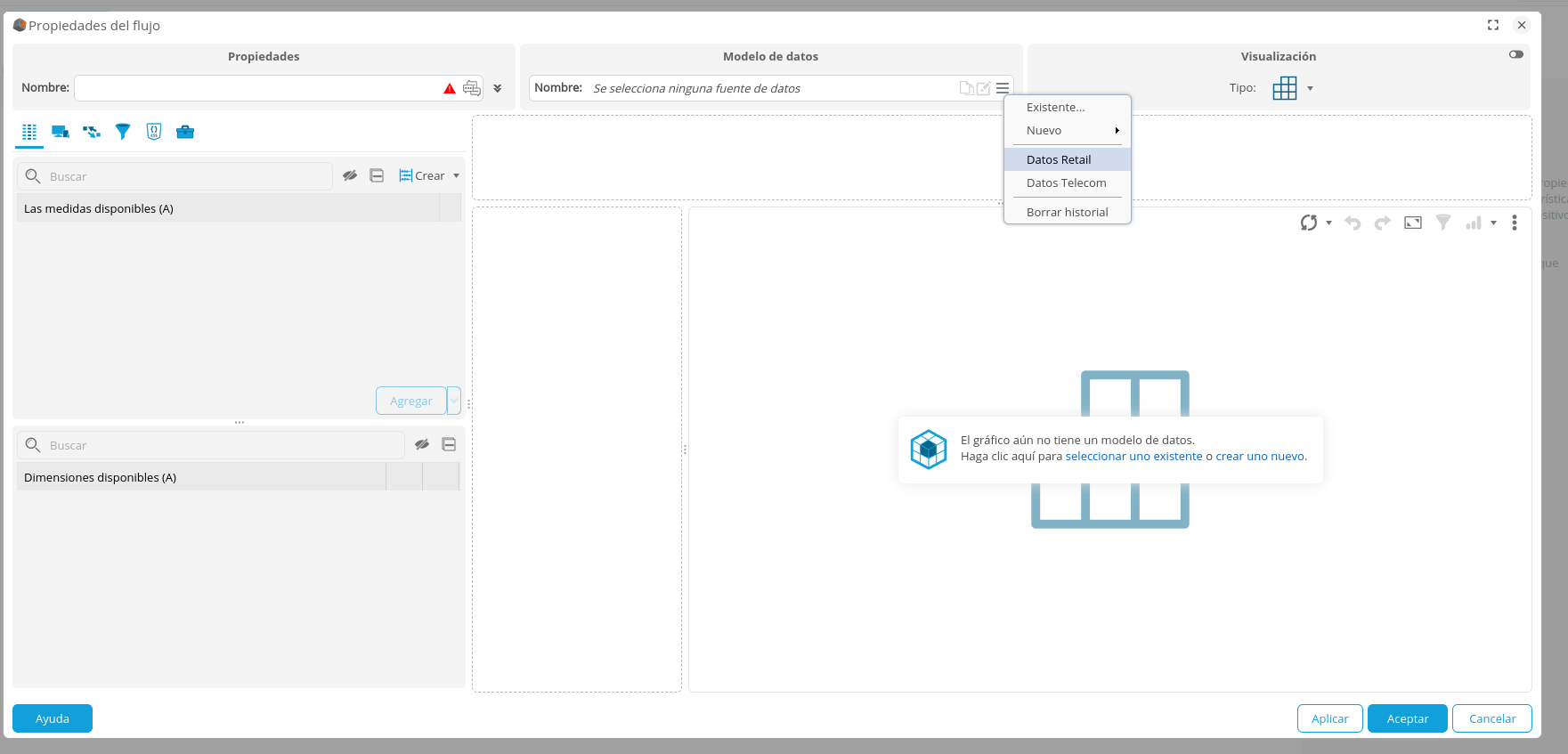Expand the Crear dropdown
This screenshot has height=754, width=1568.
click(456, 176)
